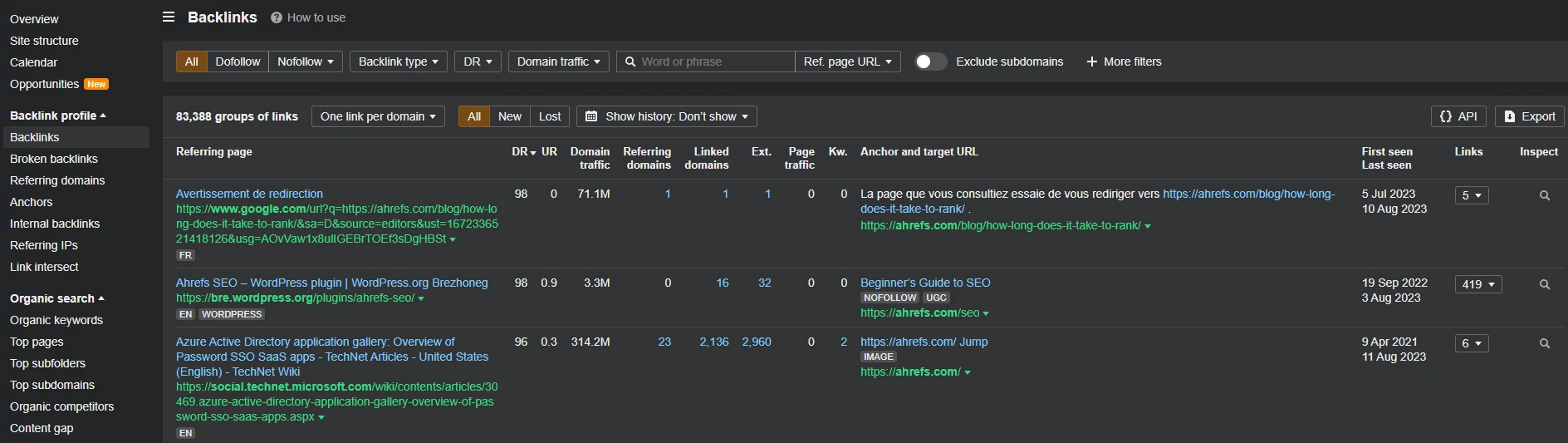Go to Referring domains in sidebar
The image size is (1568, 443).
(x=57, y=180)
